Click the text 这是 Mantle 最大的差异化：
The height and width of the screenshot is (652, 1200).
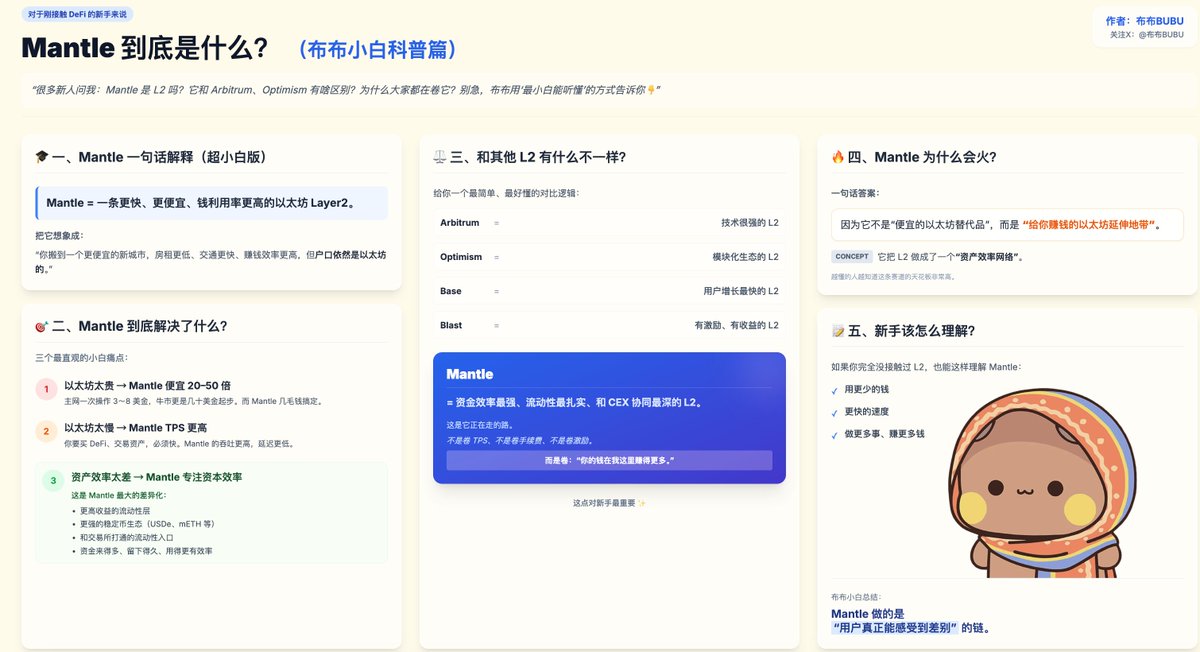(118, 495)
